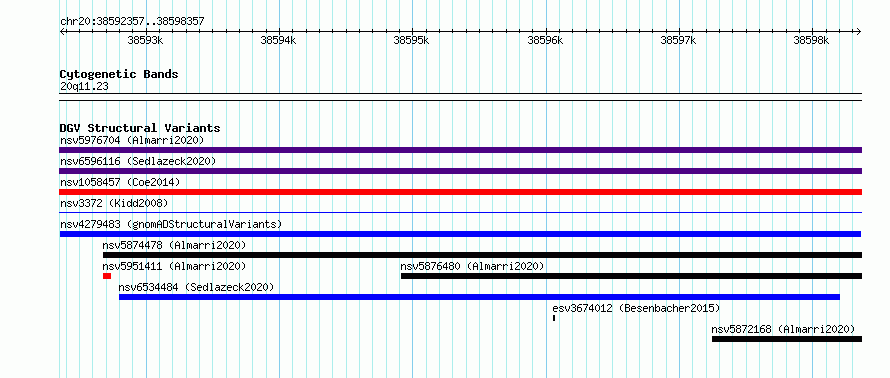Click the nsv5976704 (Almarri2020) label

click(132, 140)
